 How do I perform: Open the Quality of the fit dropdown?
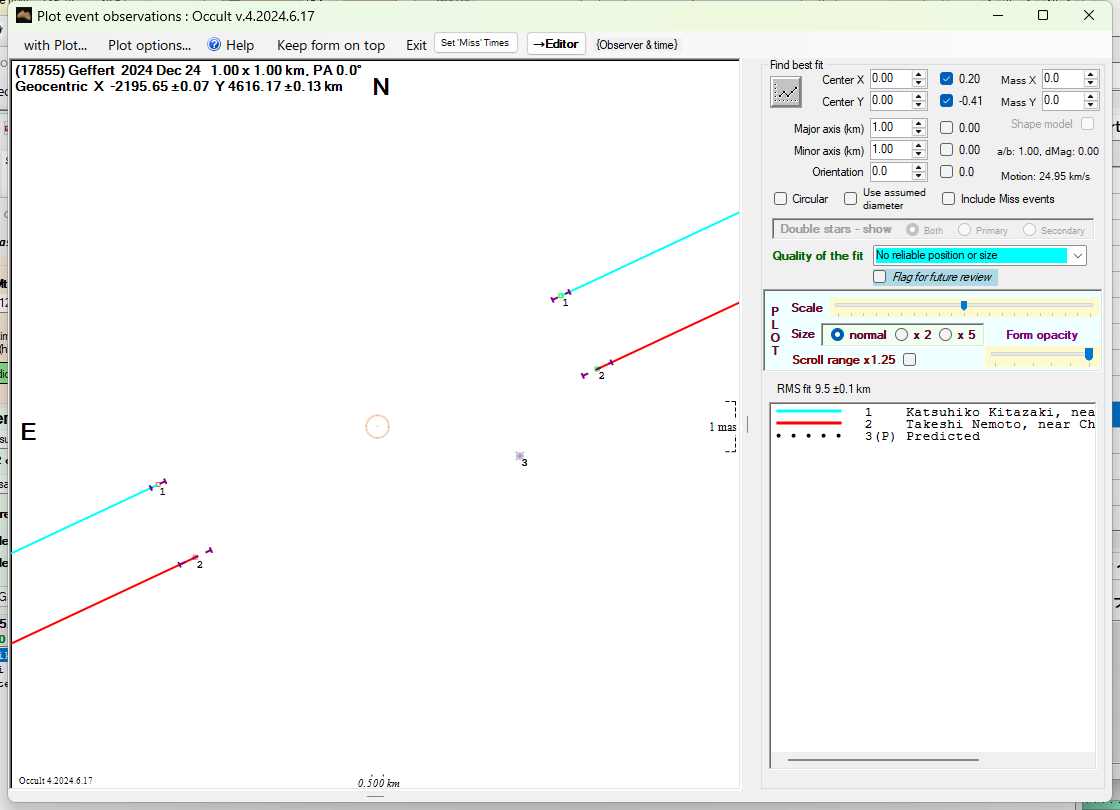pos(1077,256)
